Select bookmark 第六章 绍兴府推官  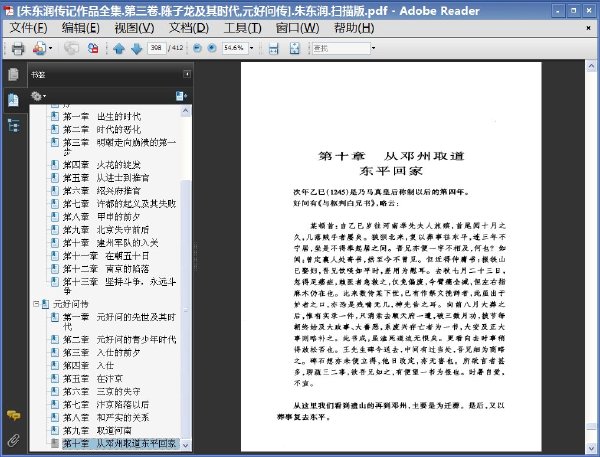pos(101,191)
